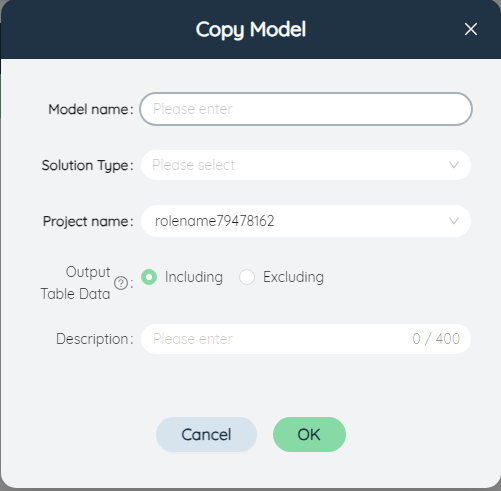The height and width of the screenshot is (491, 501).
Task: Focus the Description text field
Action: tap(306, 339)
